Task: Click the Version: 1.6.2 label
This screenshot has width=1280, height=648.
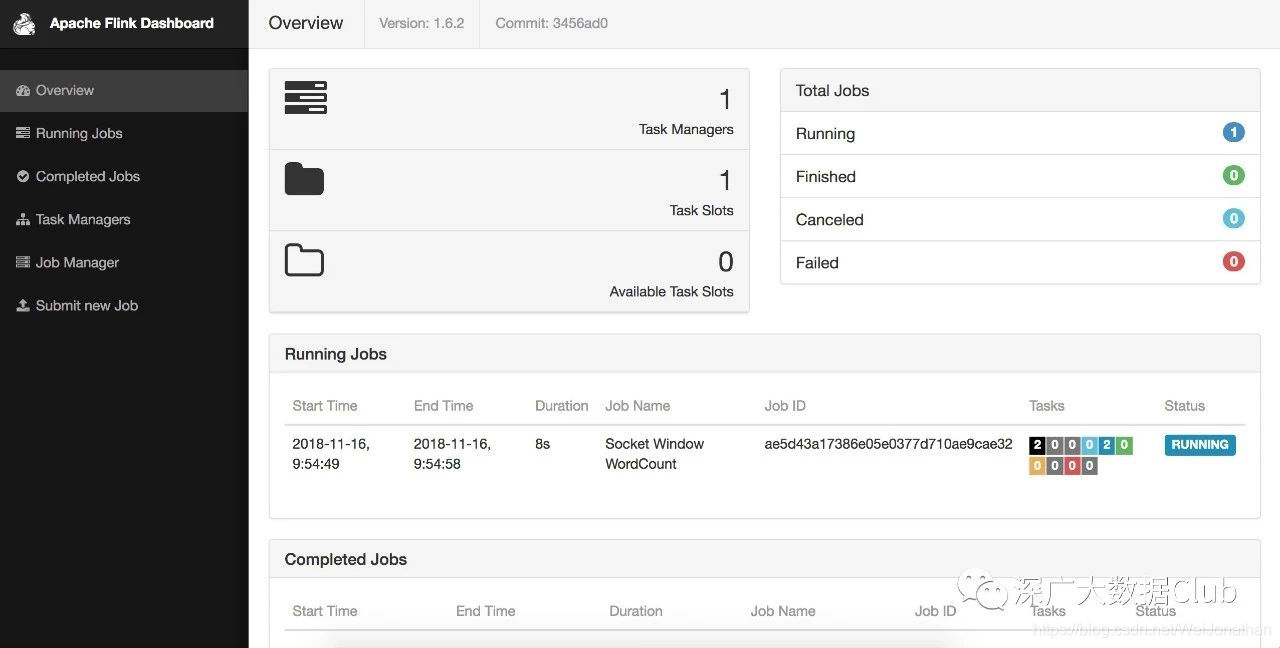Action: click(421, 23)
